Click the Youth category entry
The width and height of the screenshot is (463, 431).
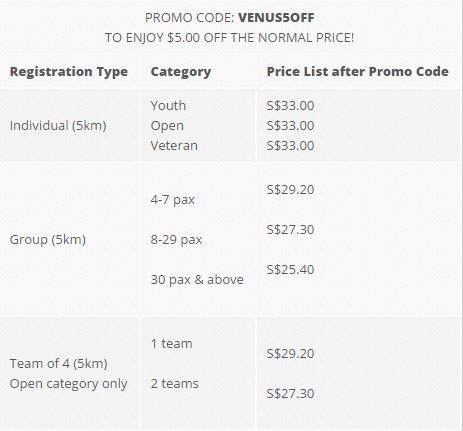tap(168, 105)
